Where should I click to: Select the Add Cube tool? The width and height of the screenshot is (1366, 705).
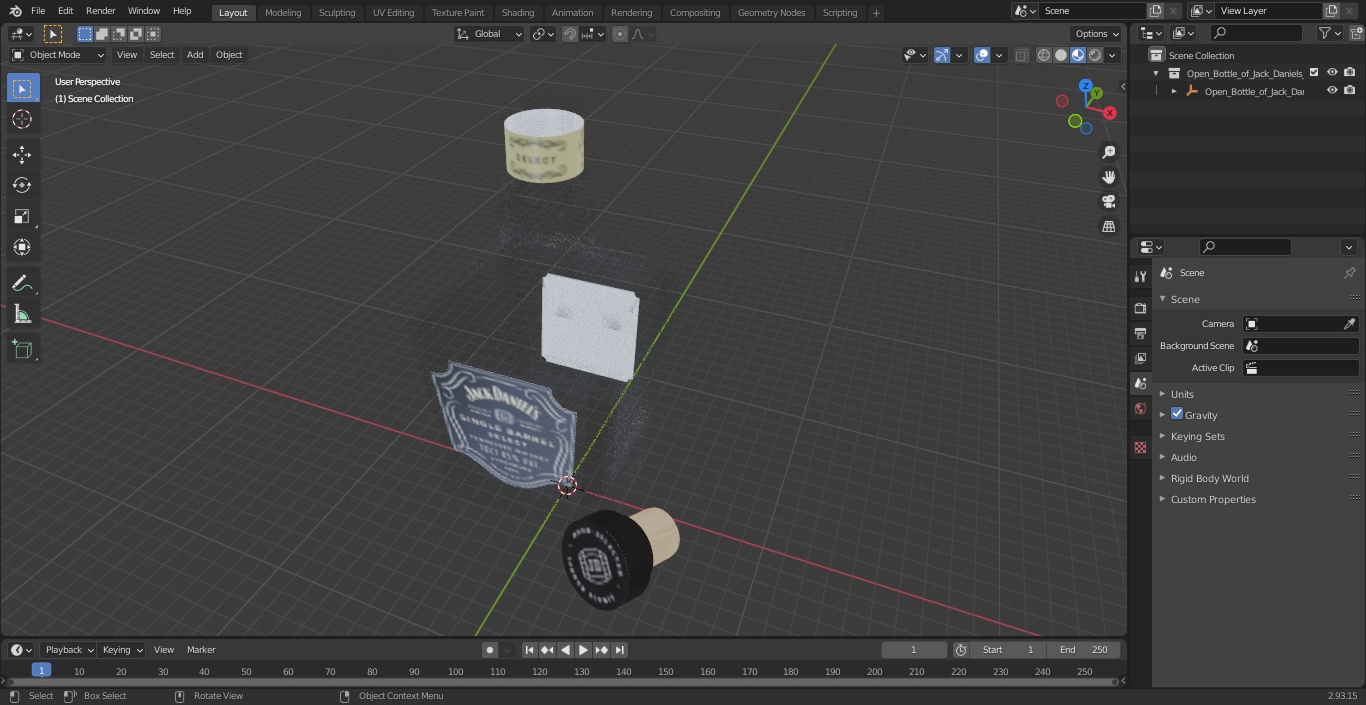click(22, 349)
